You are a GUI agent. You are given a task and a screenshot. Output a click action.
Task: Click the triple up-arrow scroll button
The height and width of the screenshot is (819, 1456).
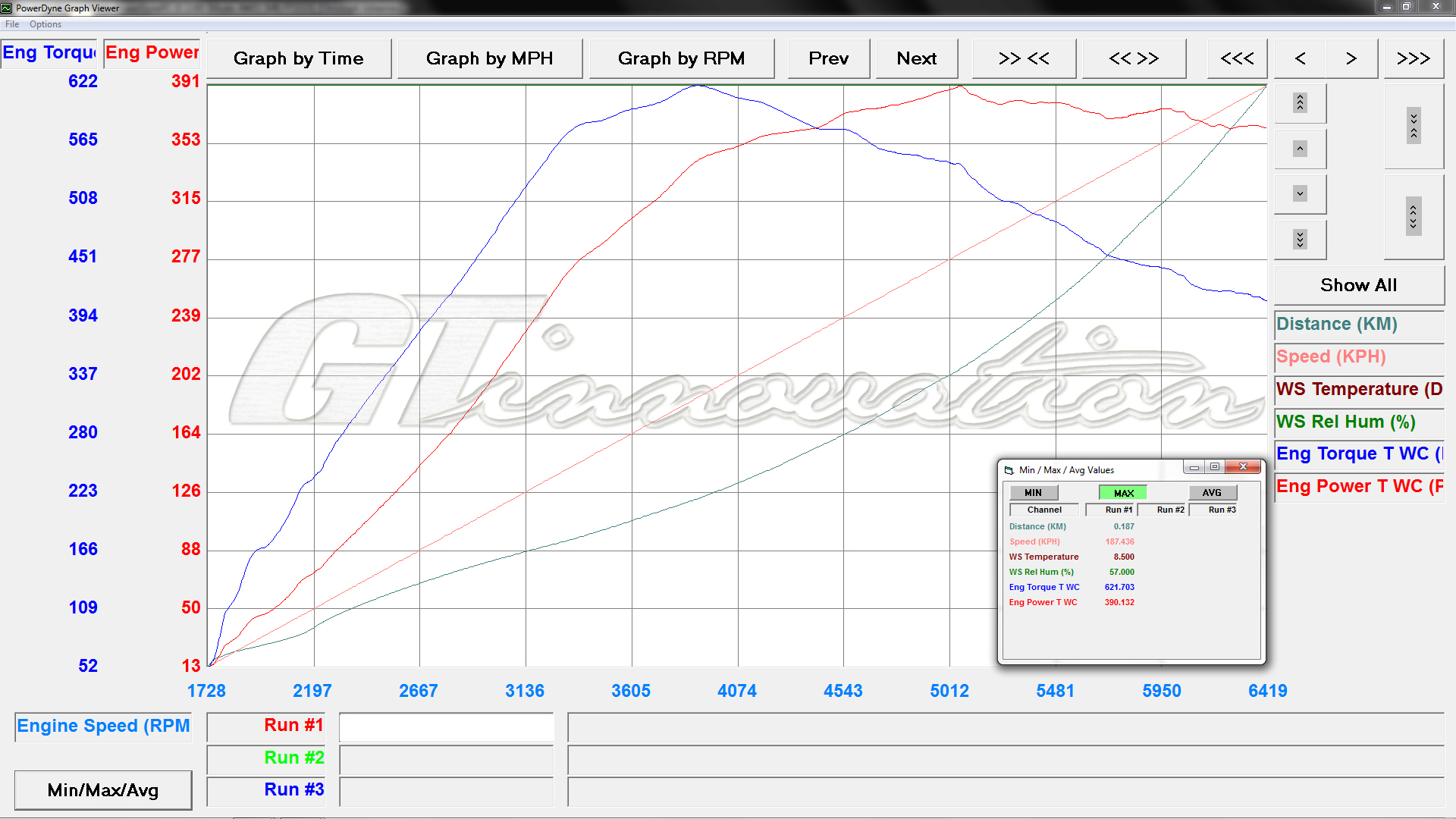pos(1300,103)
